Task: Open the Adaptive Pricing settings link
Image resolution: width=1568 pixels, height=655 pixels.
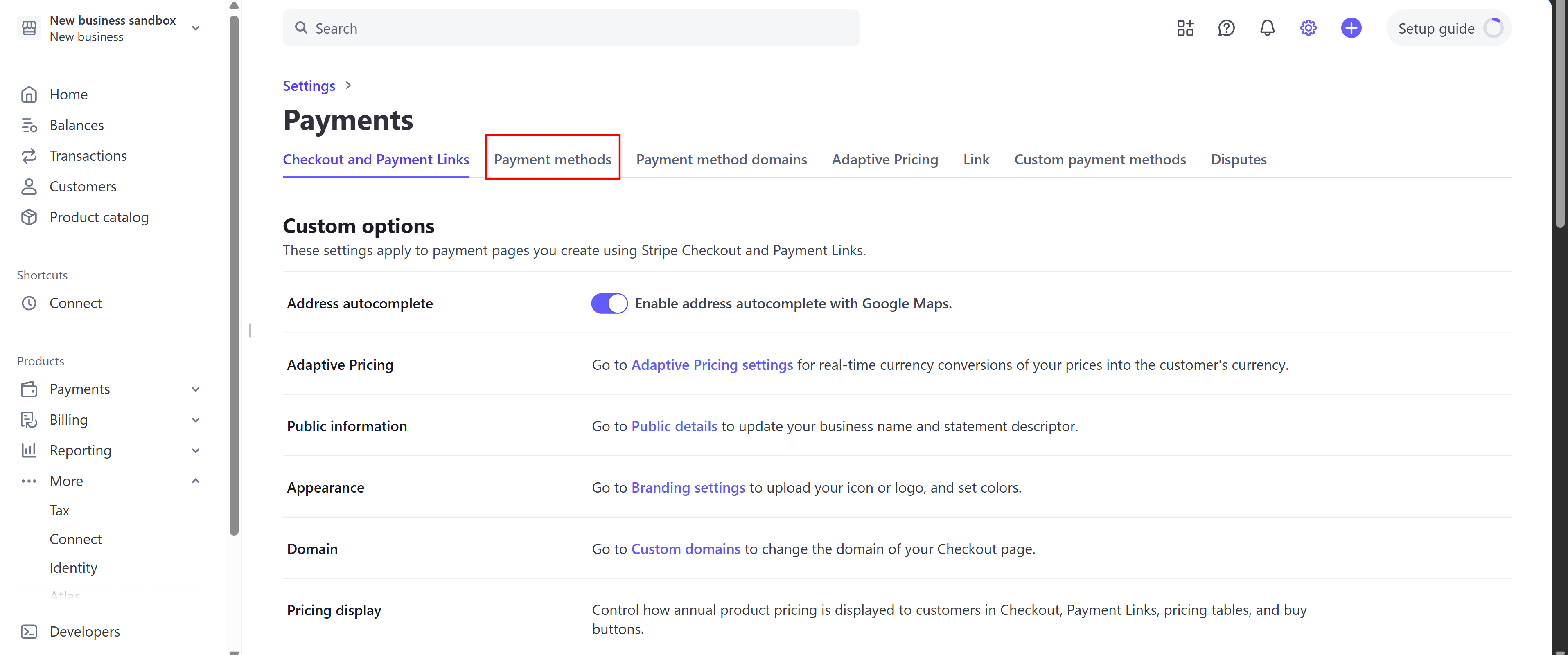Action: pyautogui.click(x=712, y=365)
